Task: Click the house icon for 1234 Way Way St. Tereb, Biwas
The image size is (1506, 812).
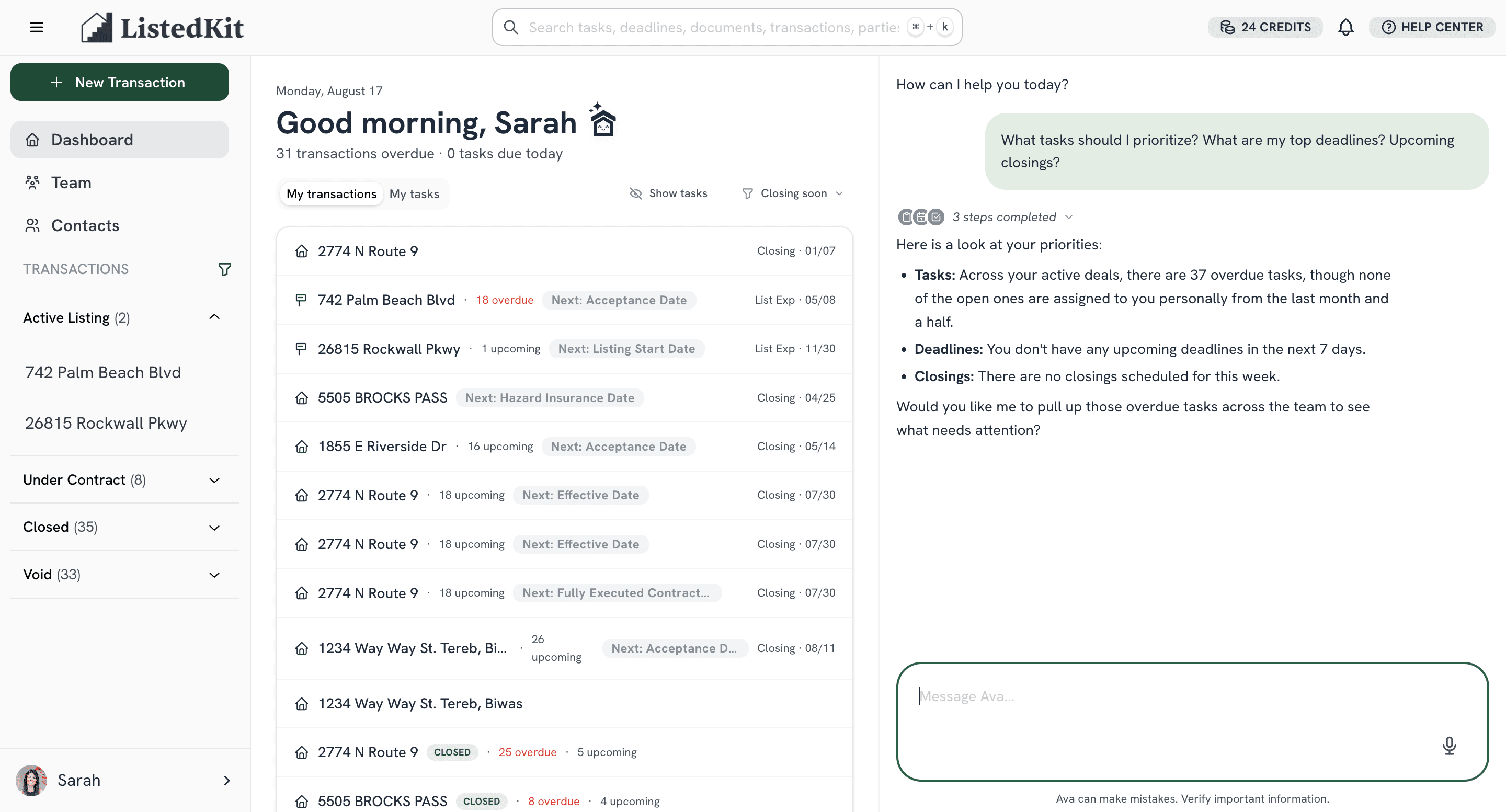Action: point(301,704)
